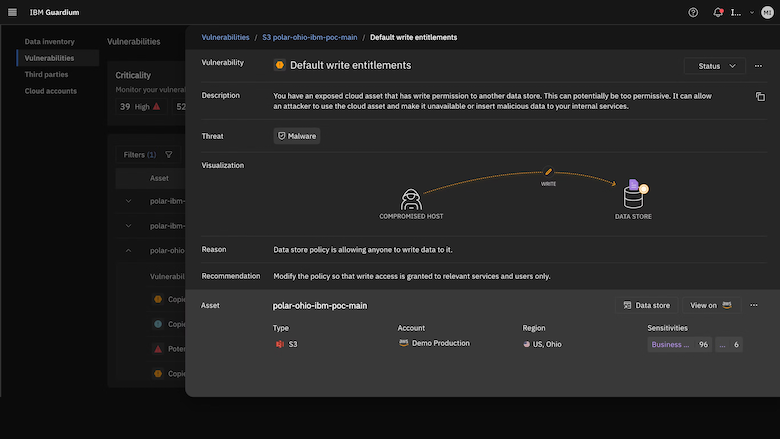Open the Status dropdown
Viewport: 780px width, 439px height.
715,66
